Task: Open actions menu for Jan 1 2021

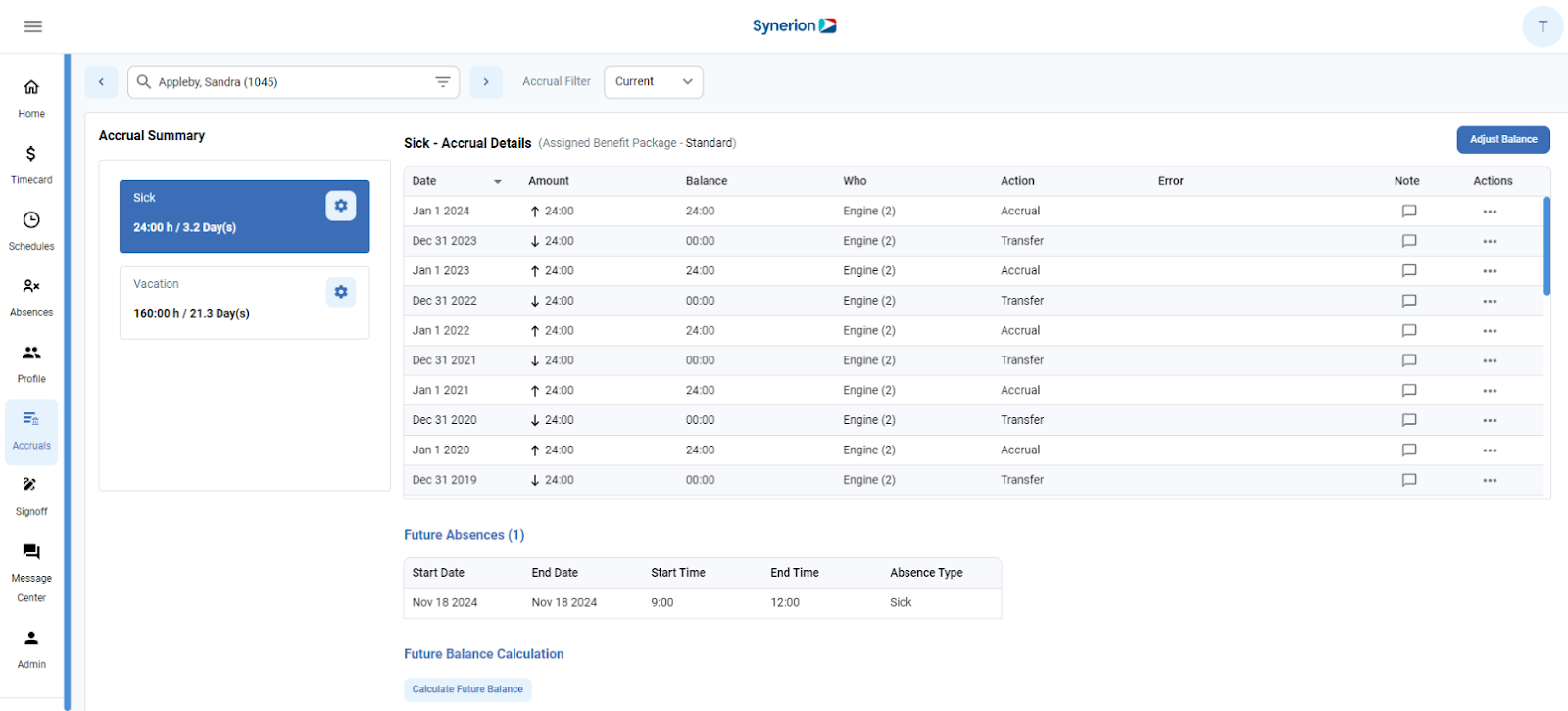Action: coord(1490,391)
